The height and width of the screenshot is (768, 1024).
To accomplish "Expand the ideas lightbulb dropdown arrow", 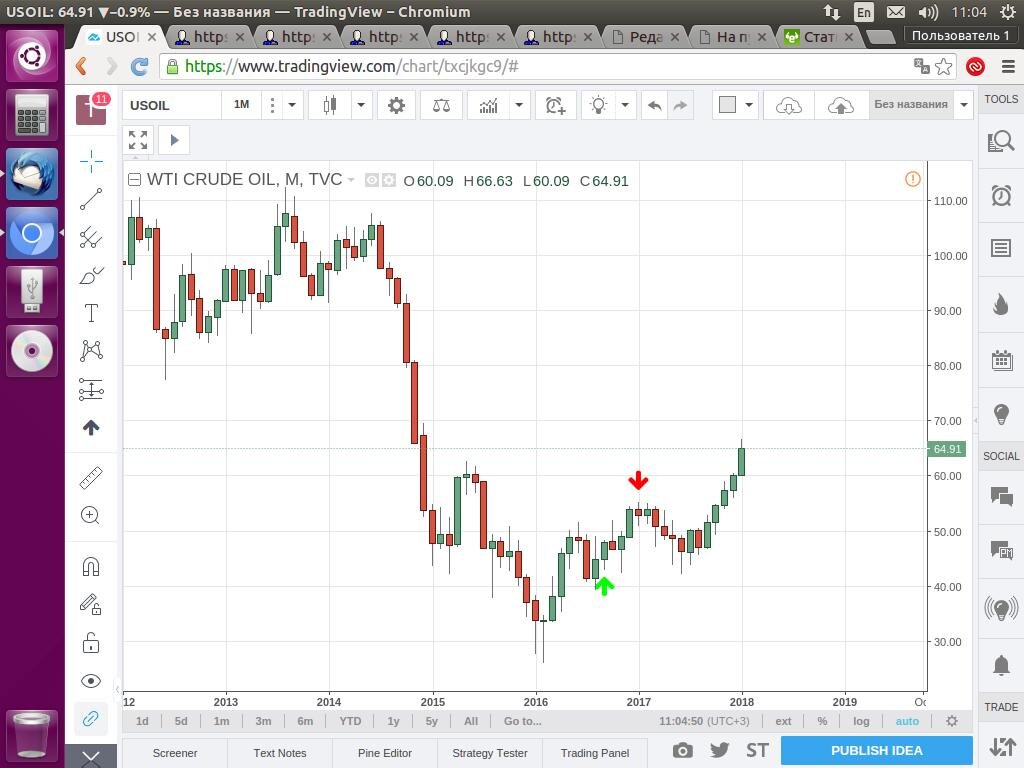I will (624, 105).
